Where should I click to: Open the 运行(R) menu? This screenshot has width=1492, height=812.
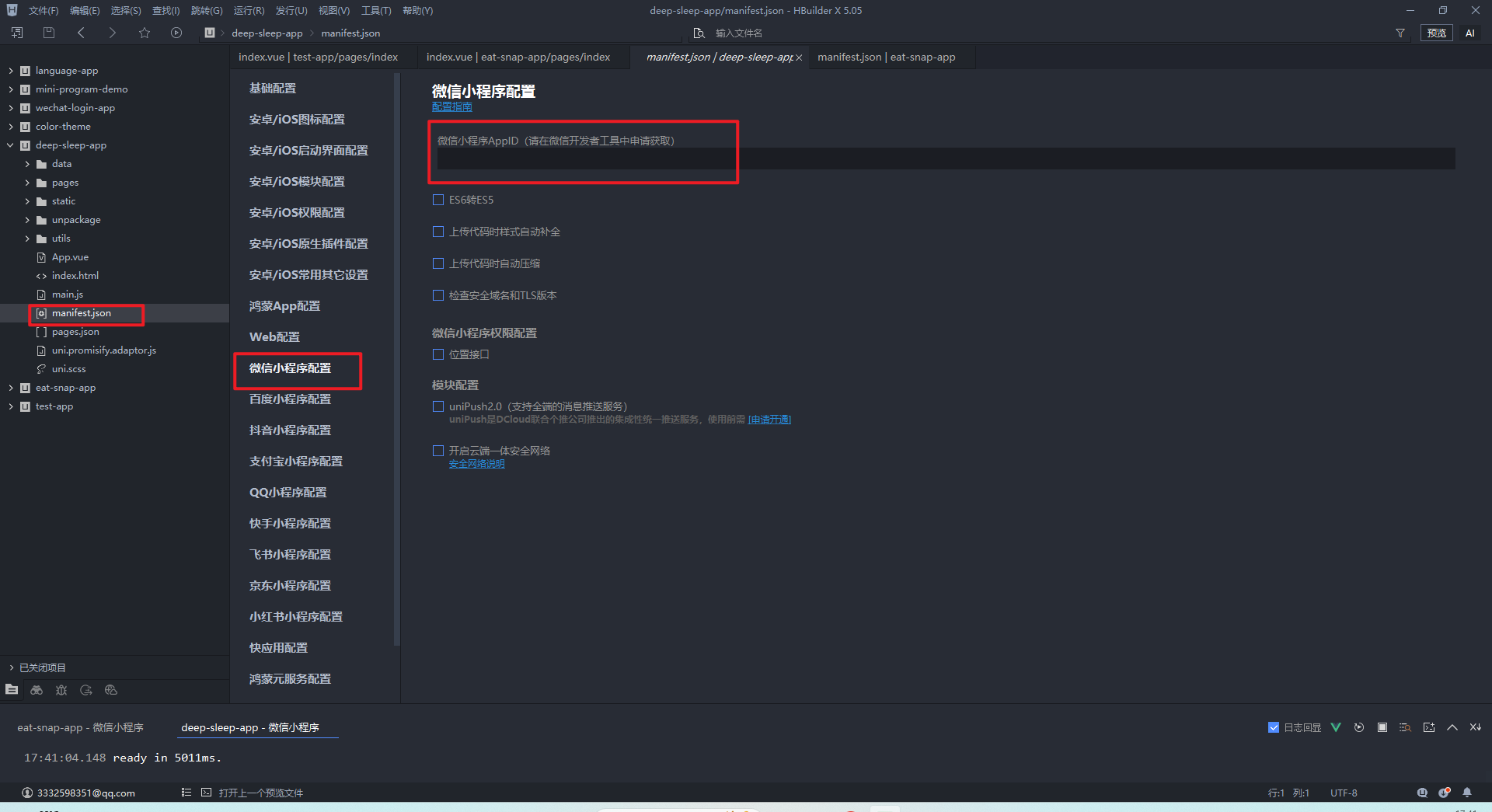click(249, 10)
